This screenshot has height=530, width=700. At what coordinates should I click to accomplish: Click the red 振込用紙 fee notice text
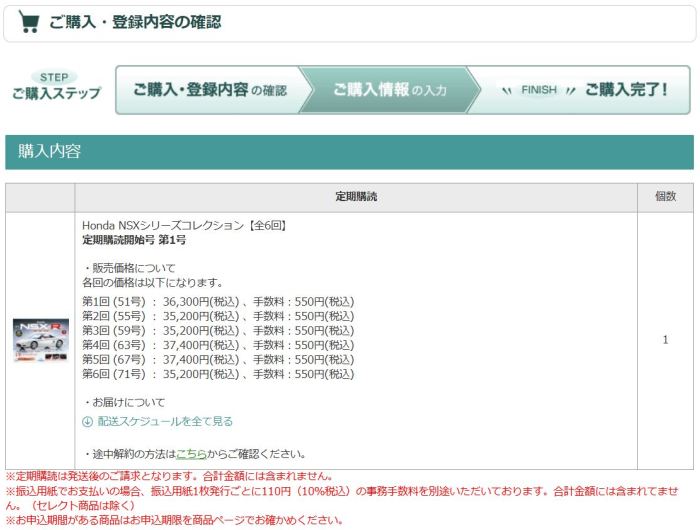(340, 492)
